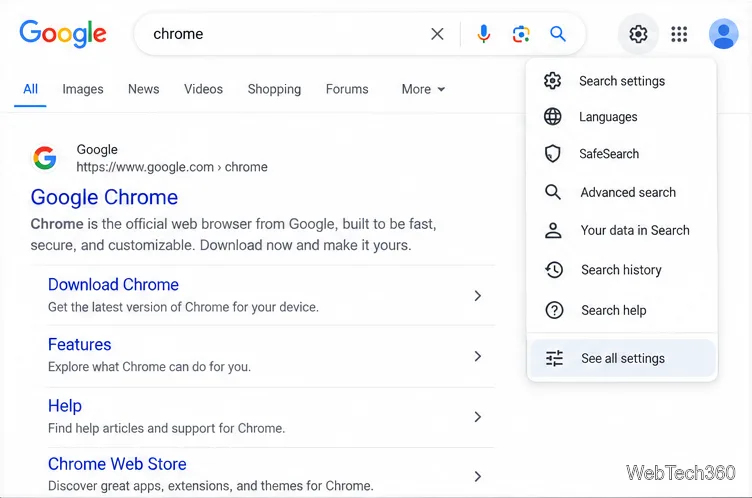752x498 pixels.
Task: Click the Search help question icon
Action: click(x=554, y=310)
